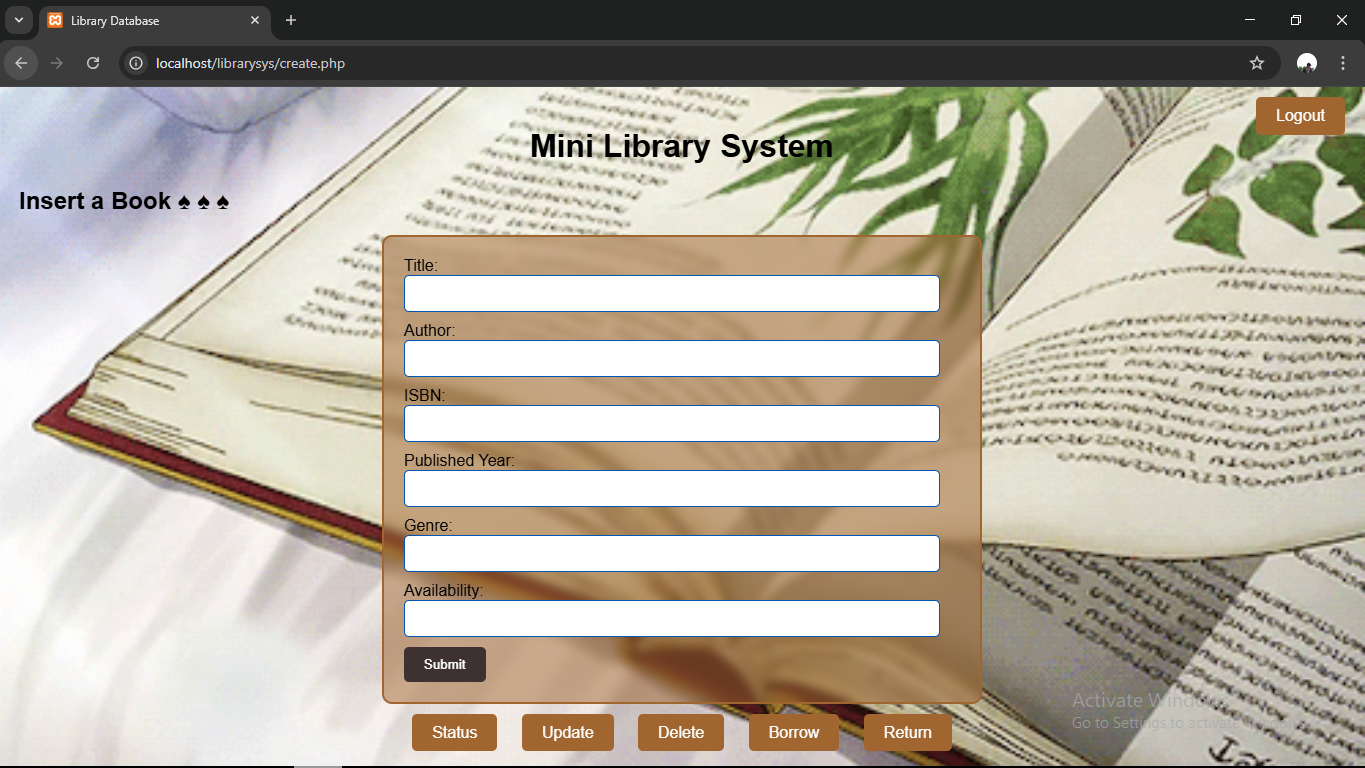Expand the tab search dropdown arrow
The height and width of the screenshot is (768, 1365).
pos(18,20)
